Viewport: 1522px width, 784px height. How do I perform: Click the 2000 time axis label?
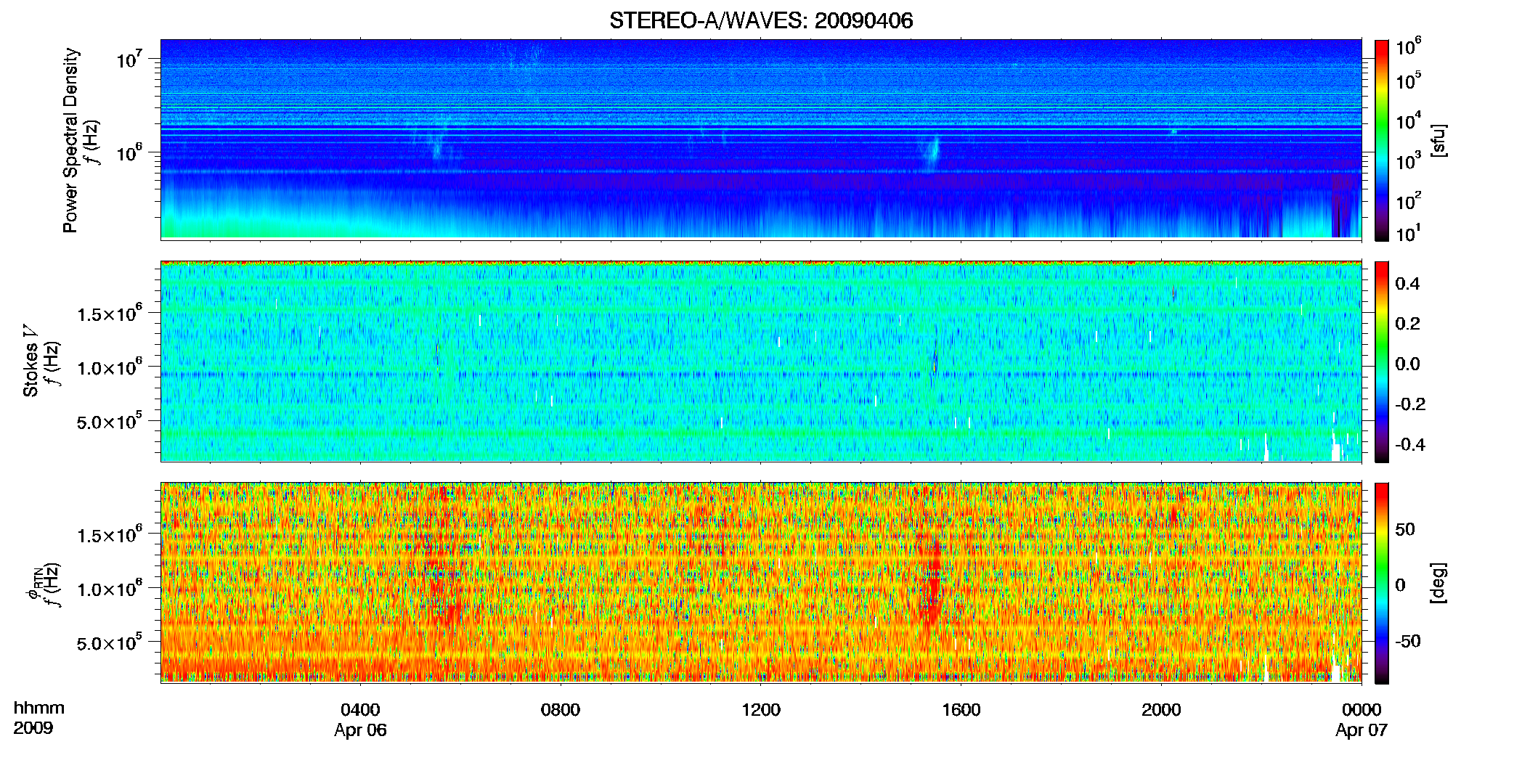click(x=1161, y=710)
